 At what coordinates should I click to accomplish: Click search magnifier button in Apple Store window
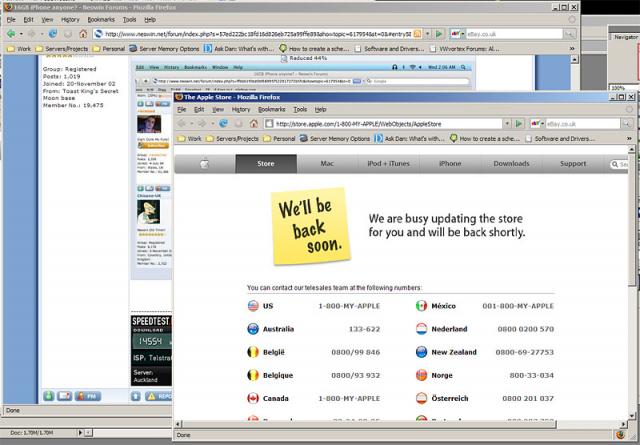point(627,123)
